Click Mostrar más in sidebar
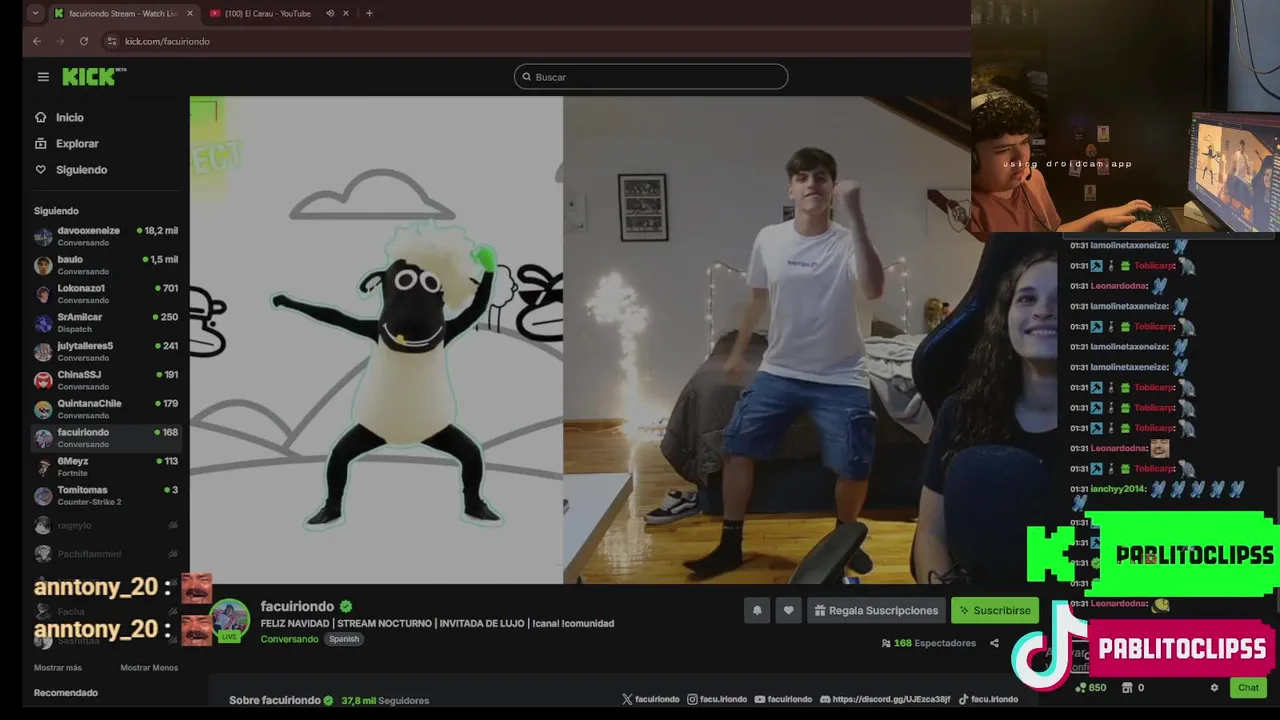1280x720 pixels. click(x=58, y=668)
